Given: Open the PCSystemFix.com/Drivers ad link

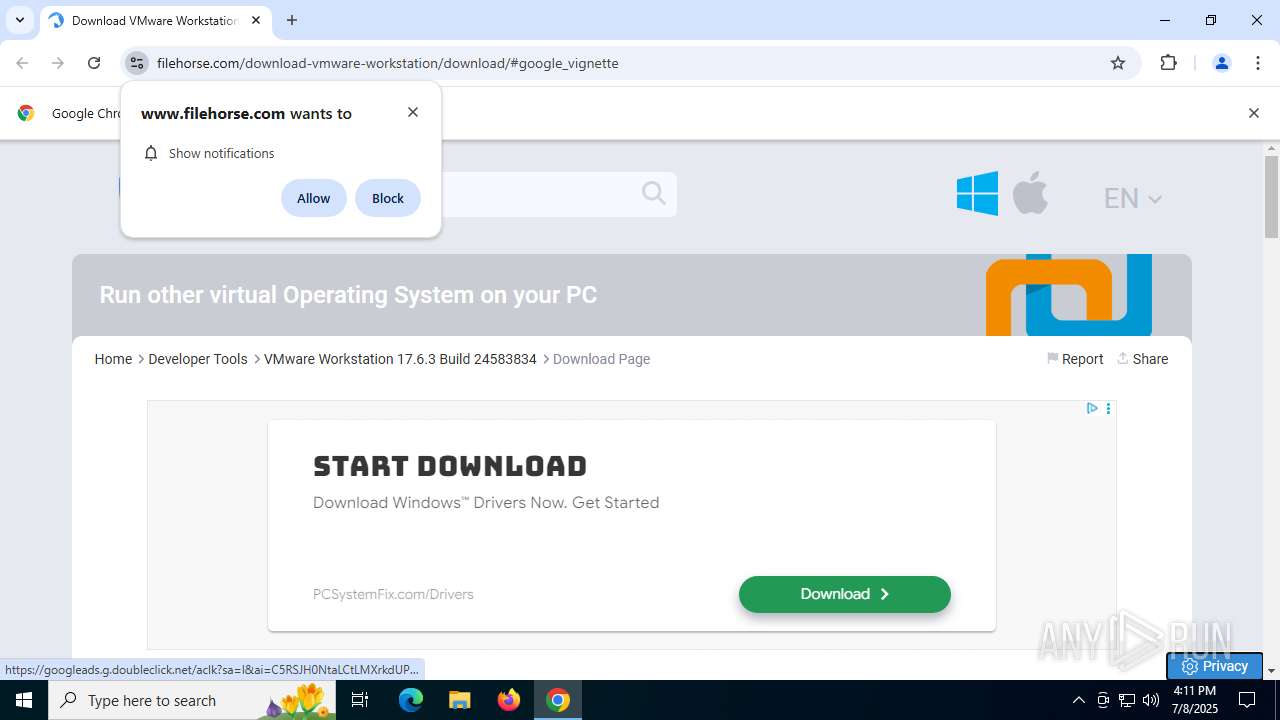Looking at the screenshot, I should (393, 594).
